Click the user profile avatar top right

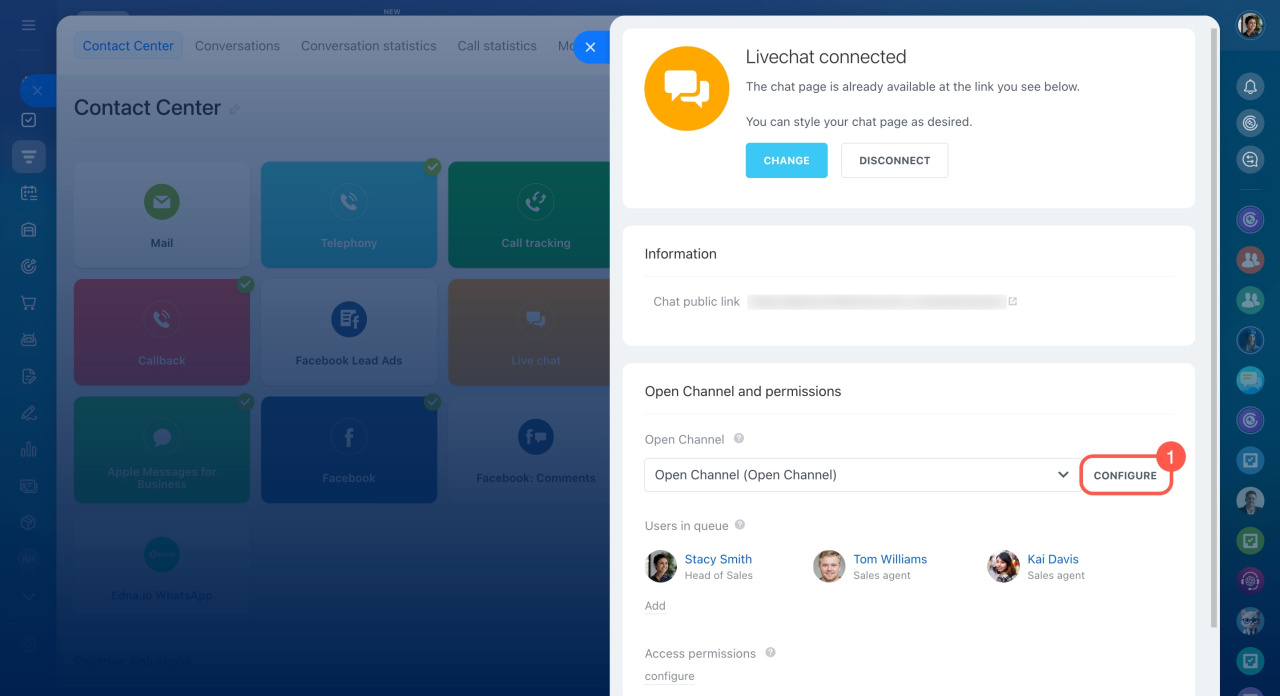click(x=1250, y=25)
